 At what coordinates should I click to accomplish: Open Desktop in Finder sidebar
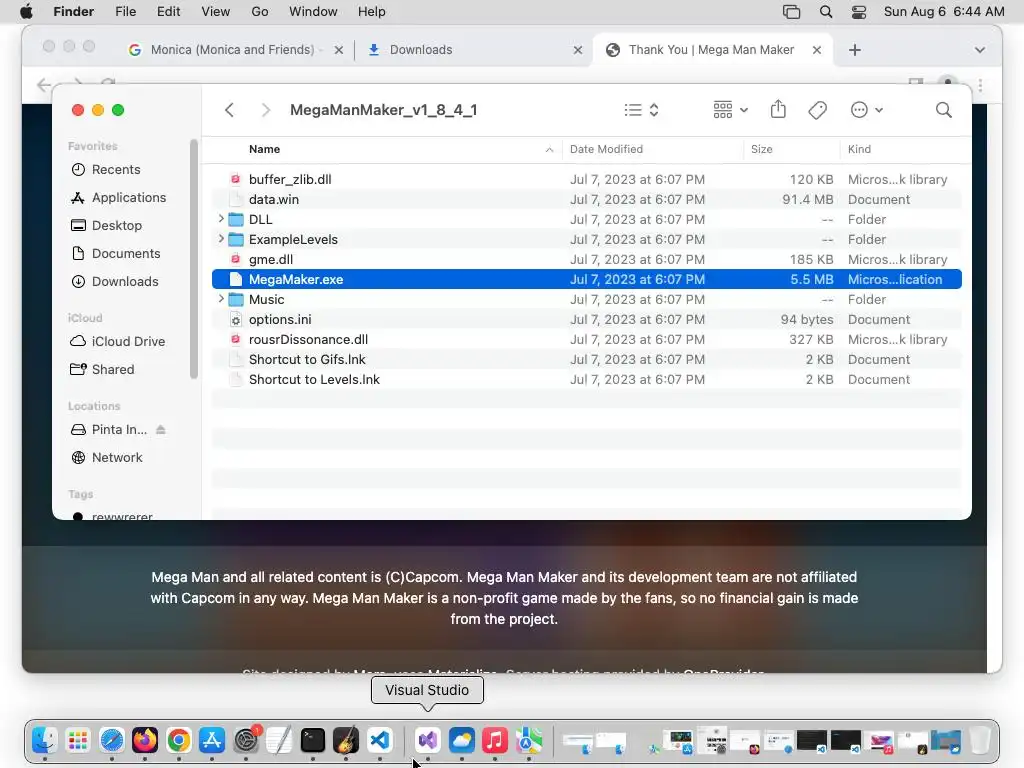pyautogui.click(x=106, y=225)
